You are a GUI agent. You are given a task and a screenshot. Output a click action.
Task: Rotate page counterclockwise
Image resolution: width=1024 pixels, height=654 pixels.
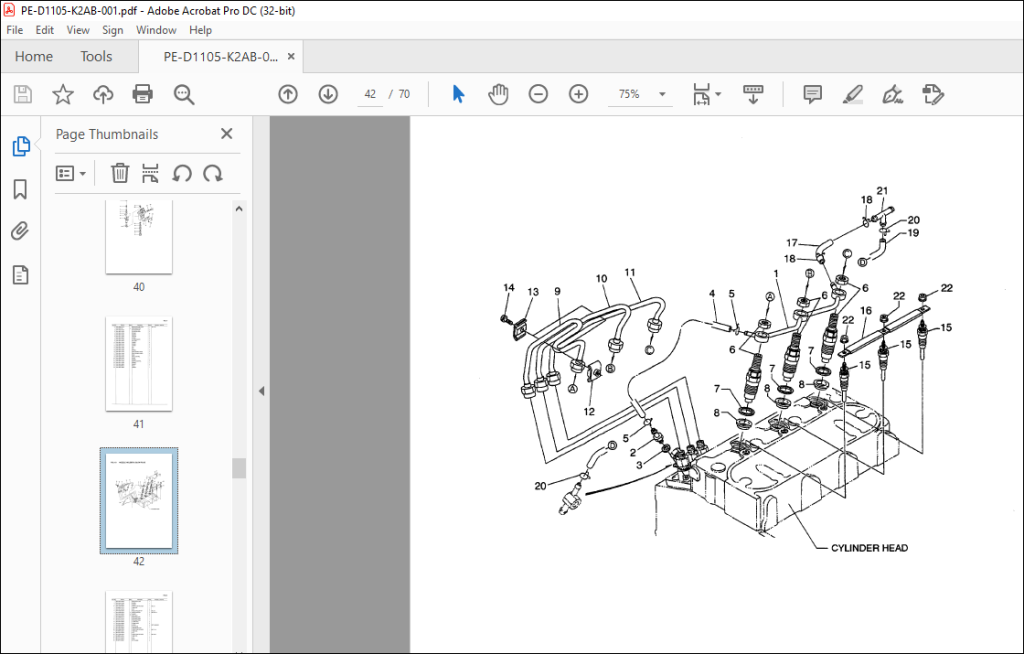pyautogui.click(x=182, y=173)
